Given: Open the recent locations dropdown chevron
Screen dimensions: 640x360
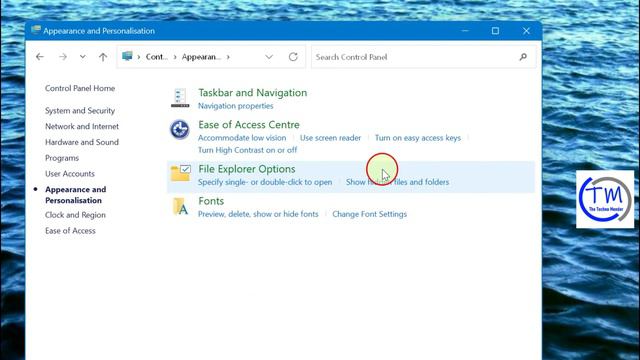Looking at the screenshot, I should coord(83,57).
